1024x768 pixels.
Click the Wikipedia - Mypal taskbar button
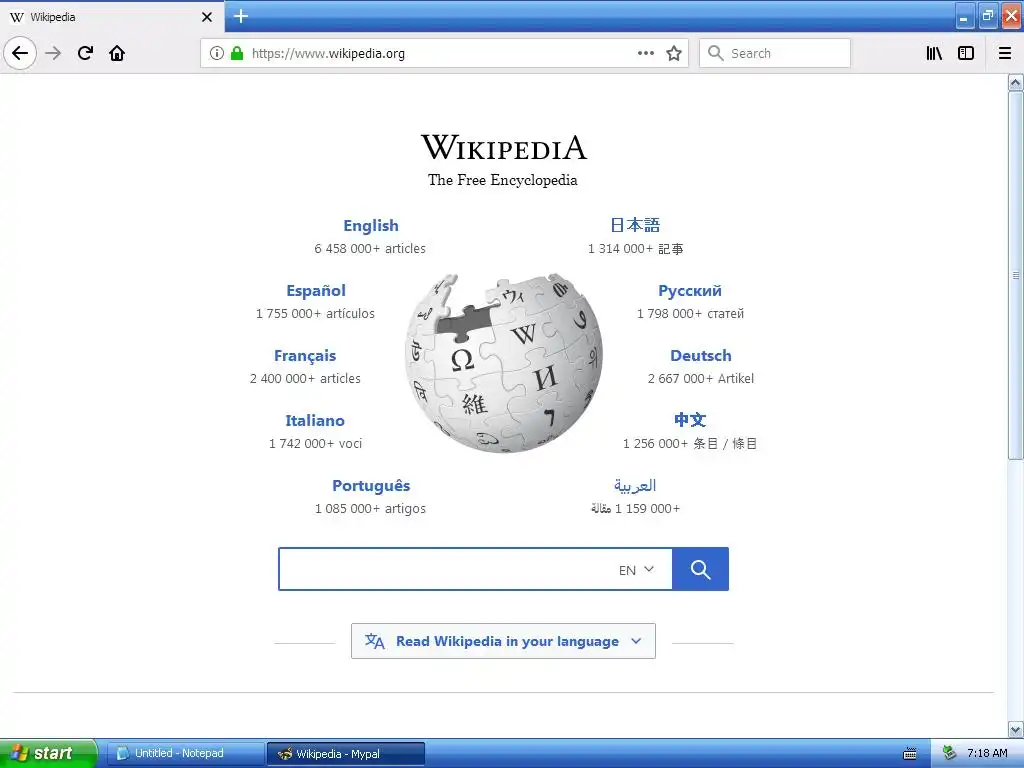click(x=346, y=754)
